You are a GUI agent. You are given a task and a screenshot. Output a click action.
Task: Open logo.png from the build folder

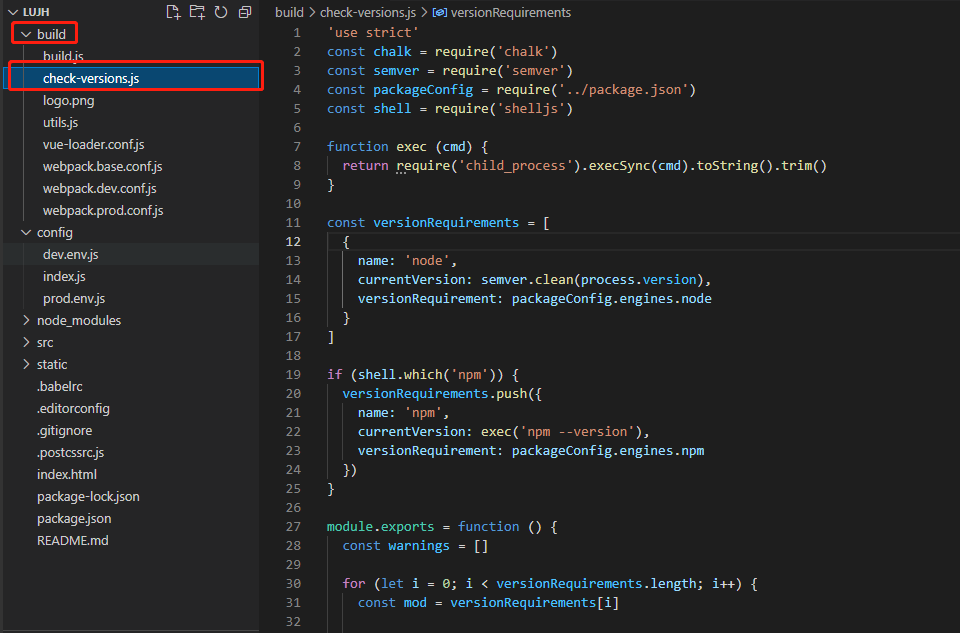tap(69, 100)
